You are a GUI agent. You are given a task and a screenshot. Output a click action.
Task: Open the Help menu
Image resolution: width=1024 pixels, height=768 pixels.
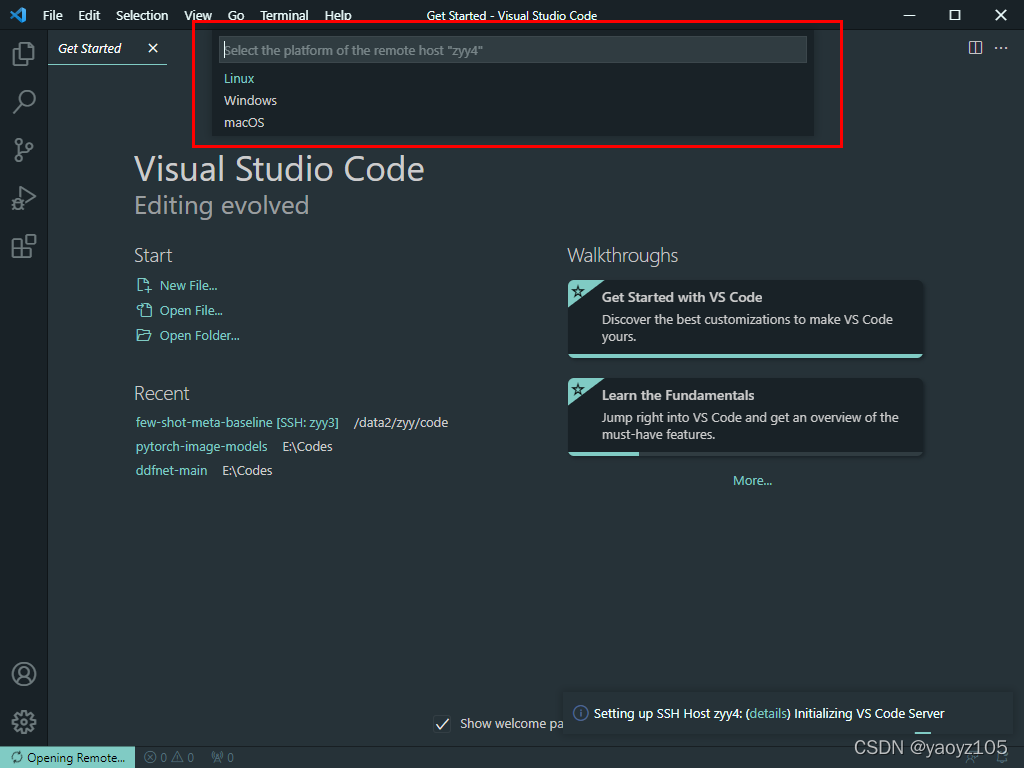[338, 15]
